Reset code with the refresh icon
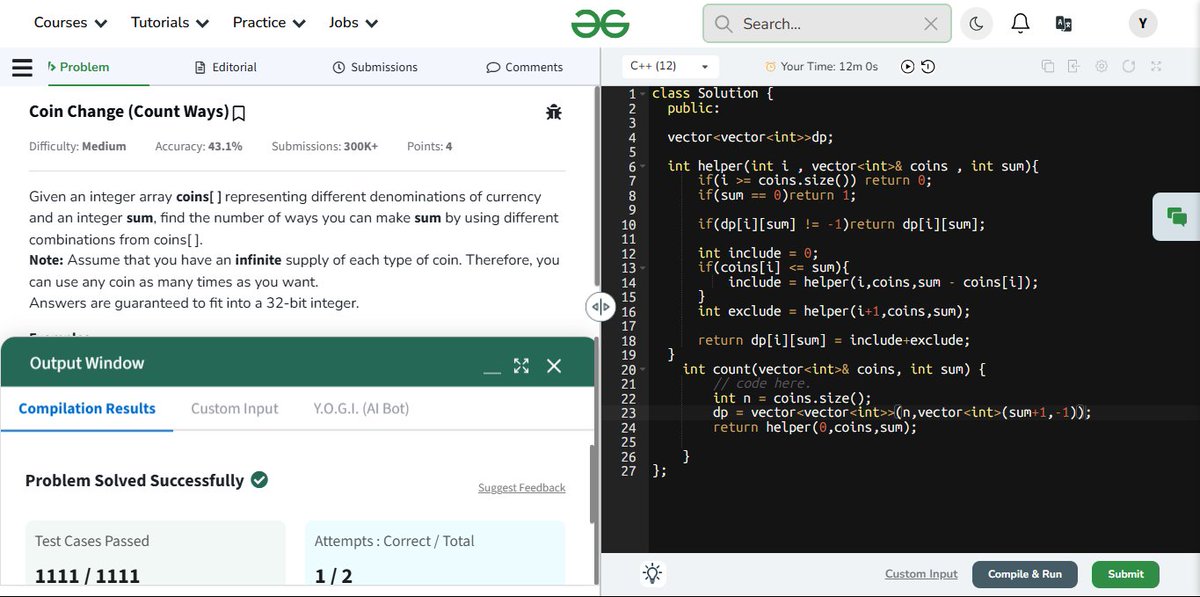 click(1128, 66)
